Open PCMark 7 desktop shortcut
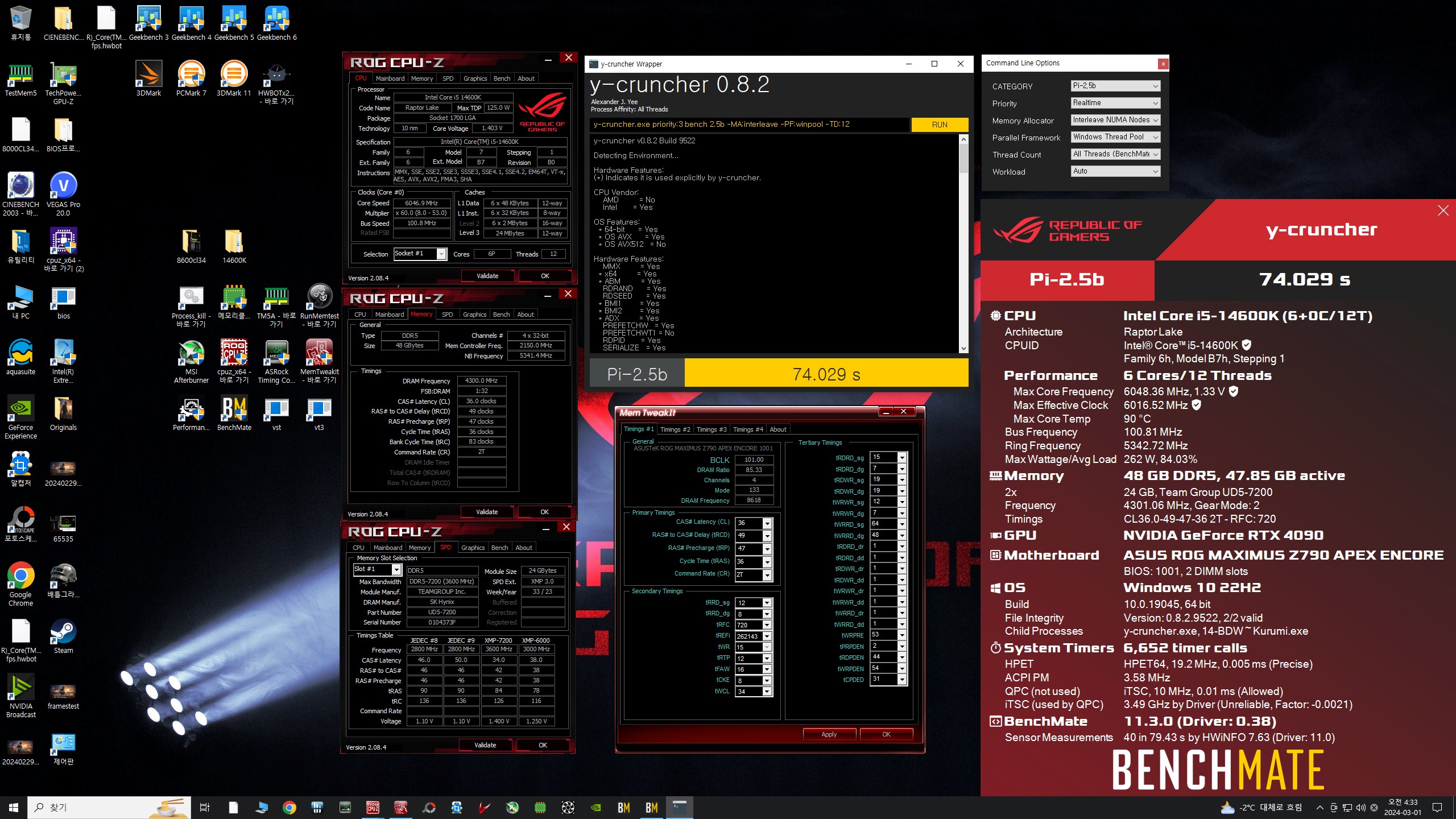Image resolution: width=1456 pixels, height=819 pixels. point(191,80)
